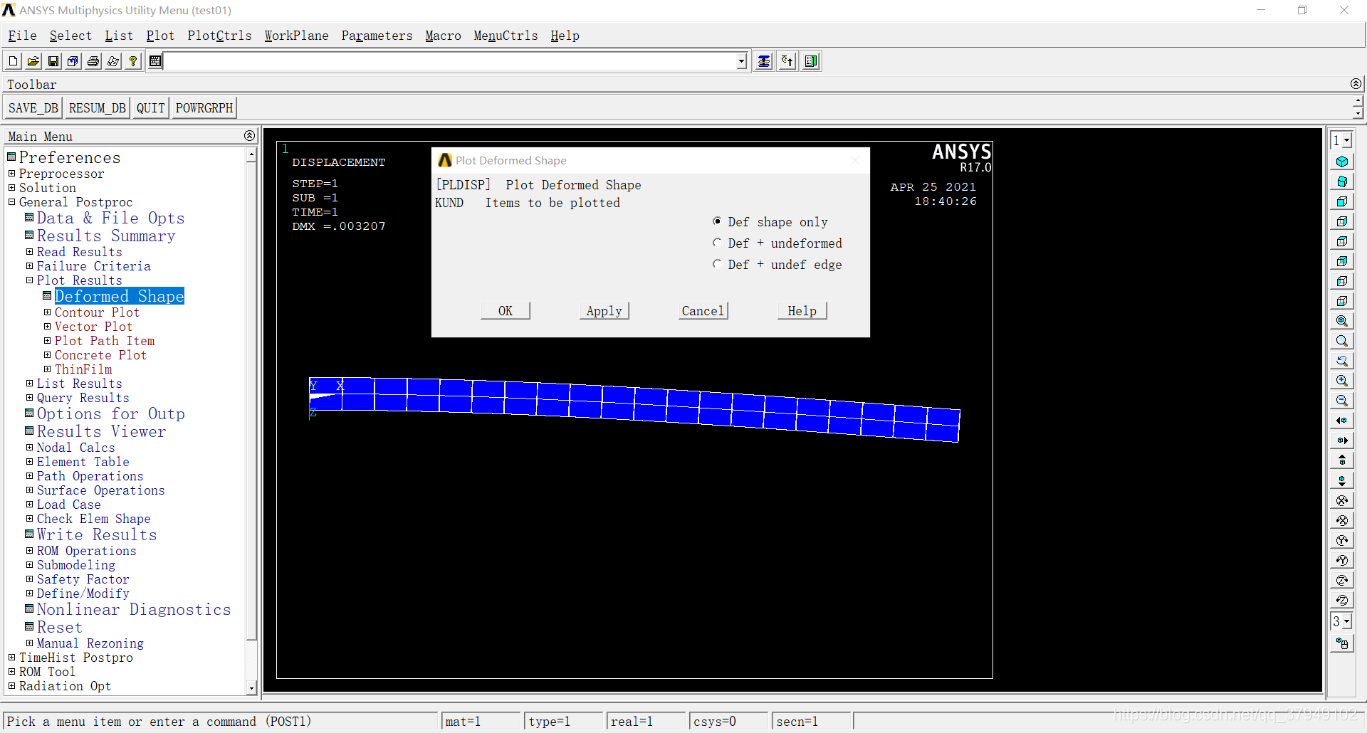Click the Print icon in top toolbar

coord(93,62)
